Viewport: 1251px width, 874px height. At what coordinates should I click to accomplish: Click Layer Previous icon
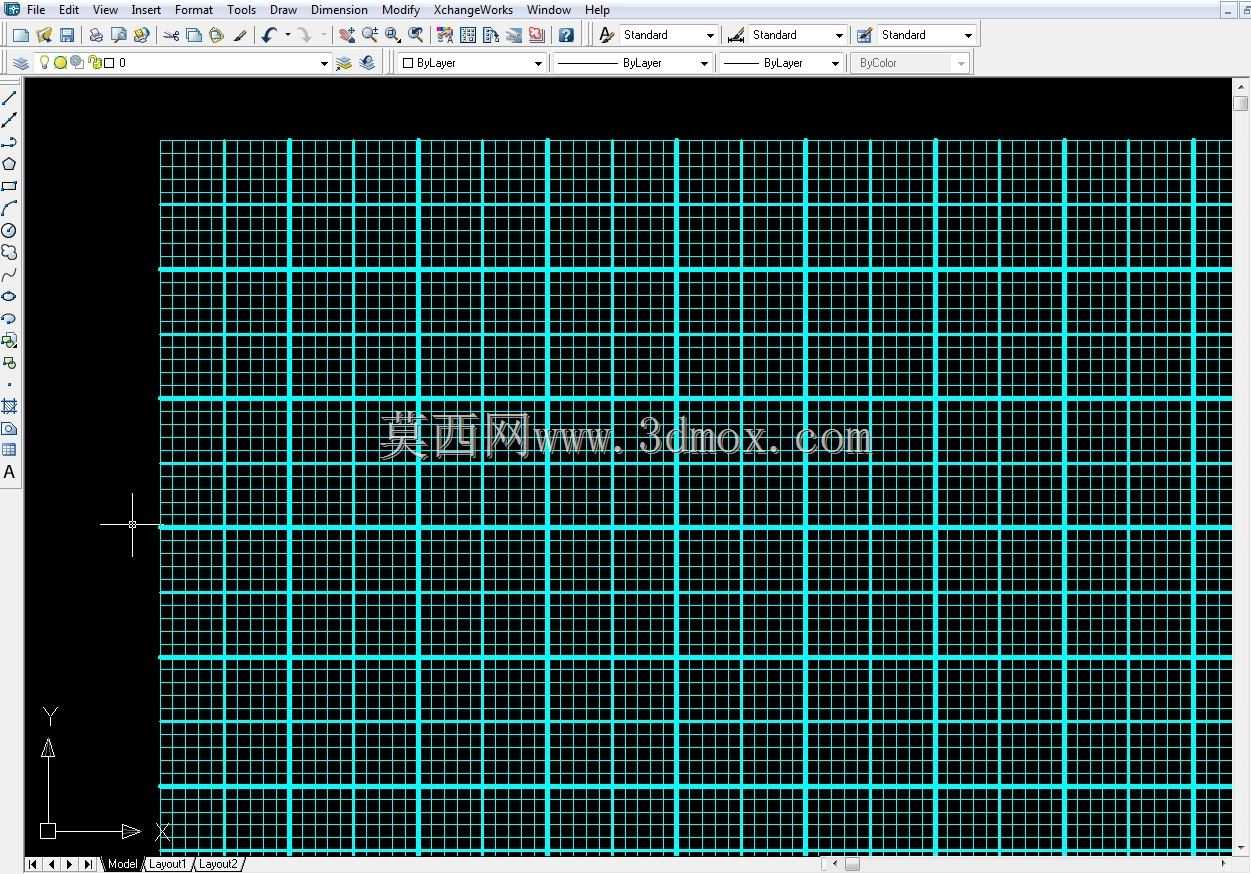coord(367,63)
